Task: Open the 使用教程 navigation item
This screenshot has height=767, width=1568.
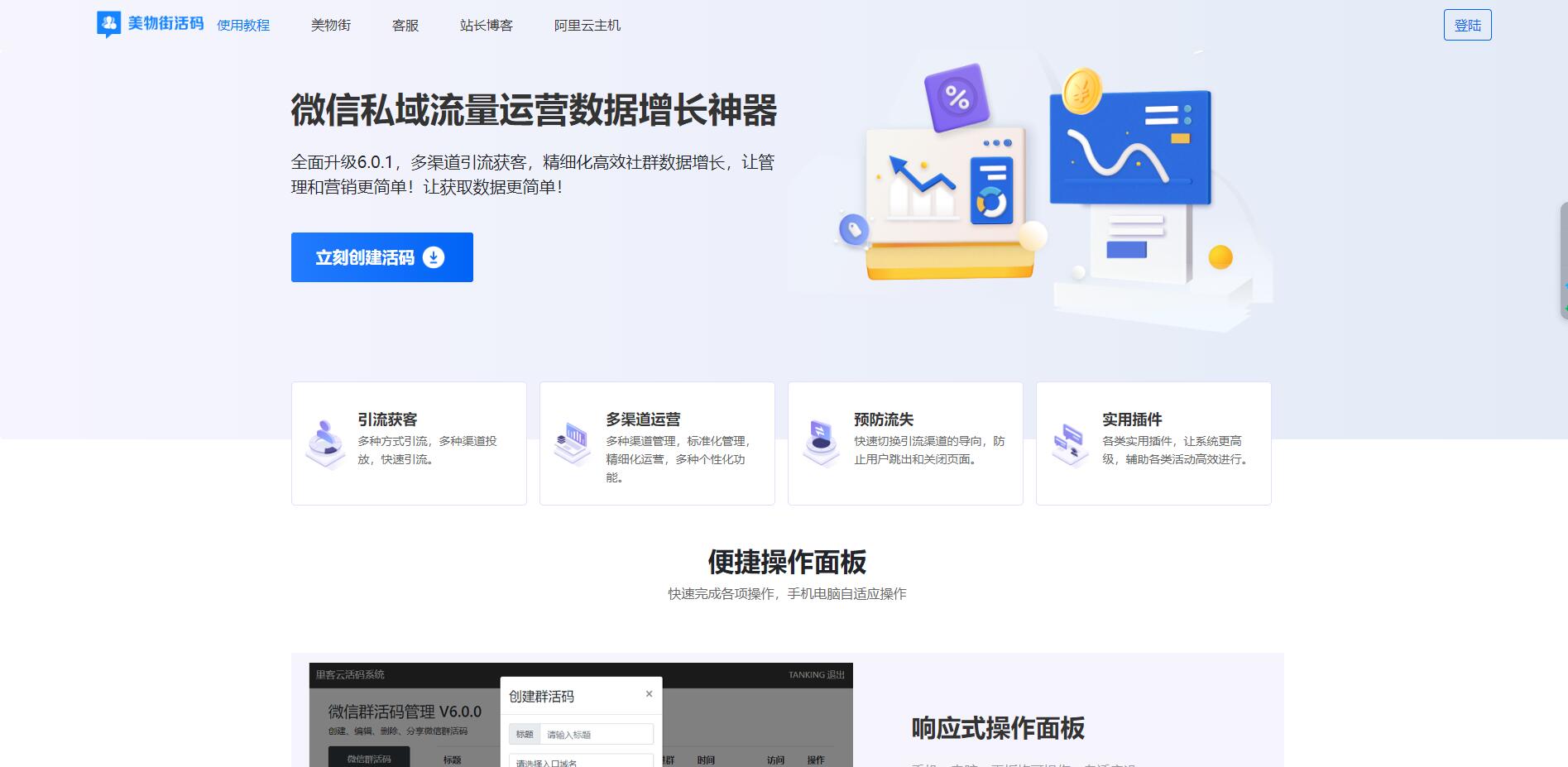Action: click(243, 26)
